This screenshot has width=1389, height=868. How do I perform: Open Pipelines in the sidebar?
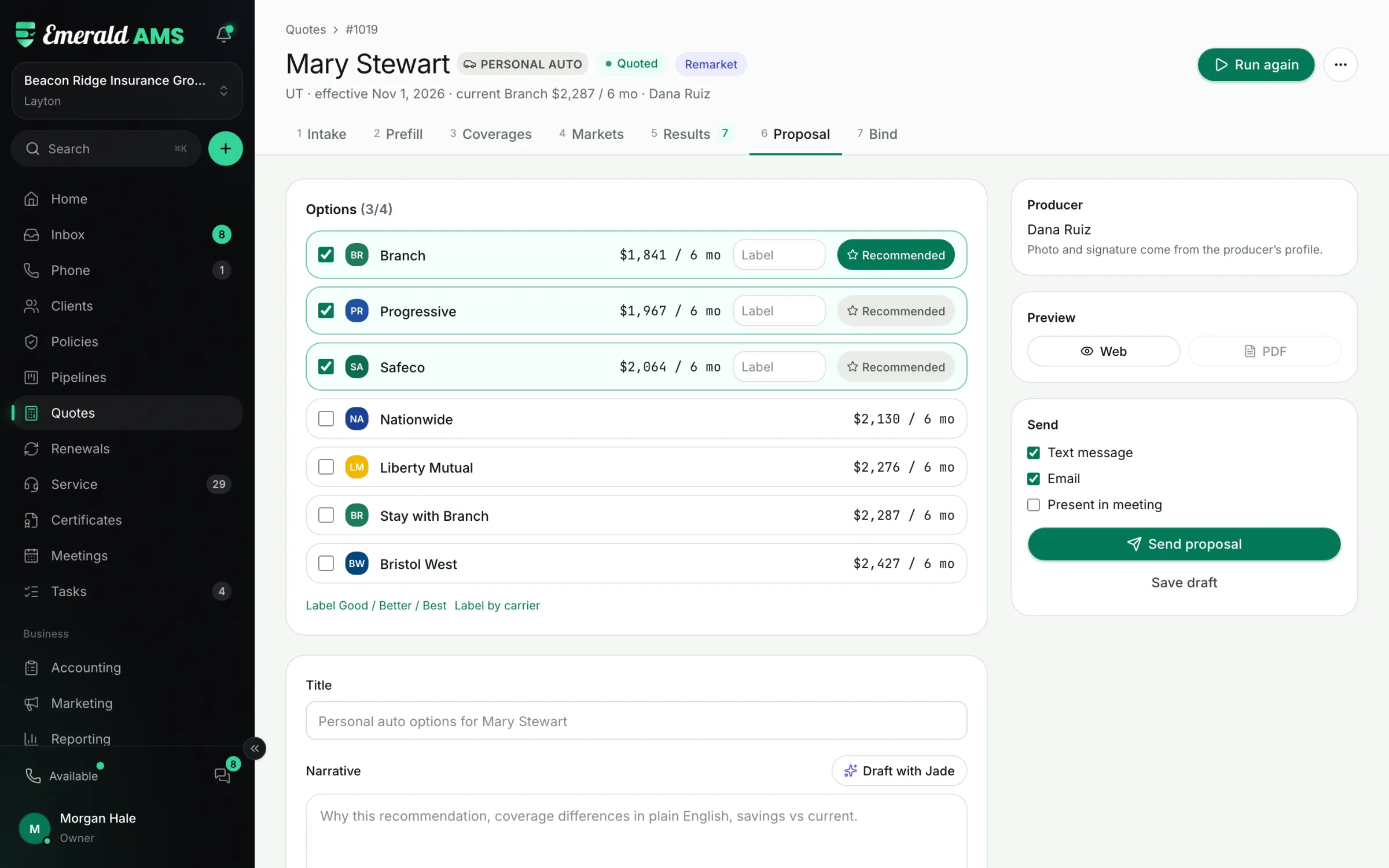click(x=127, y=377)
